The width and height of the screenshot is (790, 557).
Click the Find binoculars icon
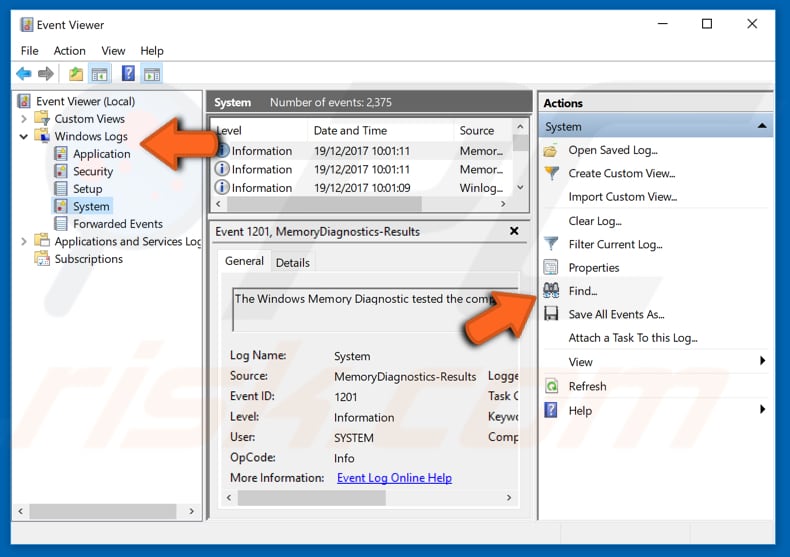coord(551,290)
